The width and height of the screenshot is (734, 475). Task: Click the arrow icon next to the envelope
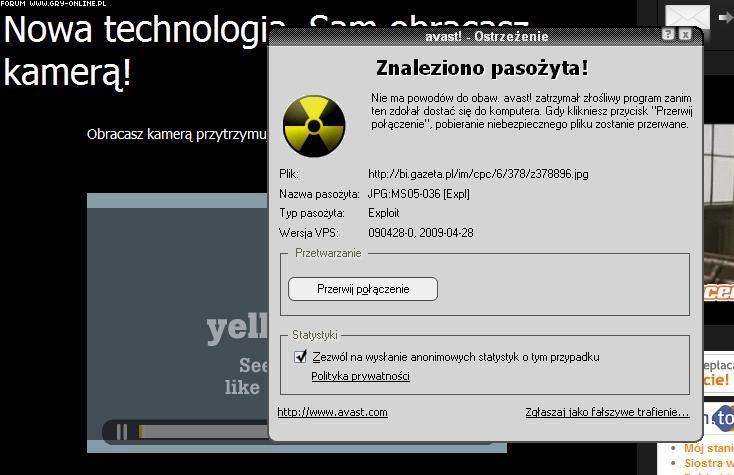[x=726, y=18]
